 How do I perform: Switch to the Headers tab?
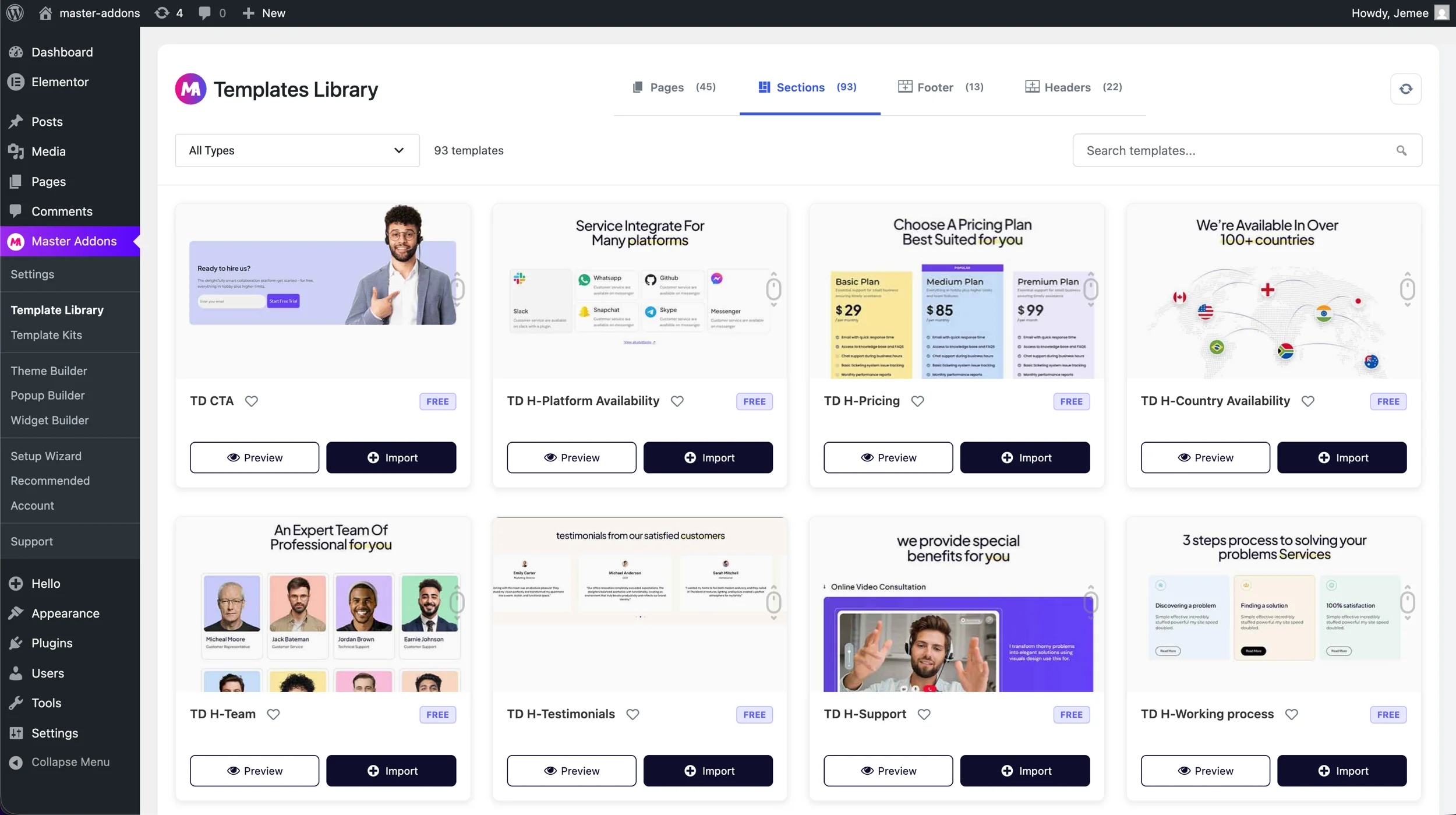[1073, 87]
